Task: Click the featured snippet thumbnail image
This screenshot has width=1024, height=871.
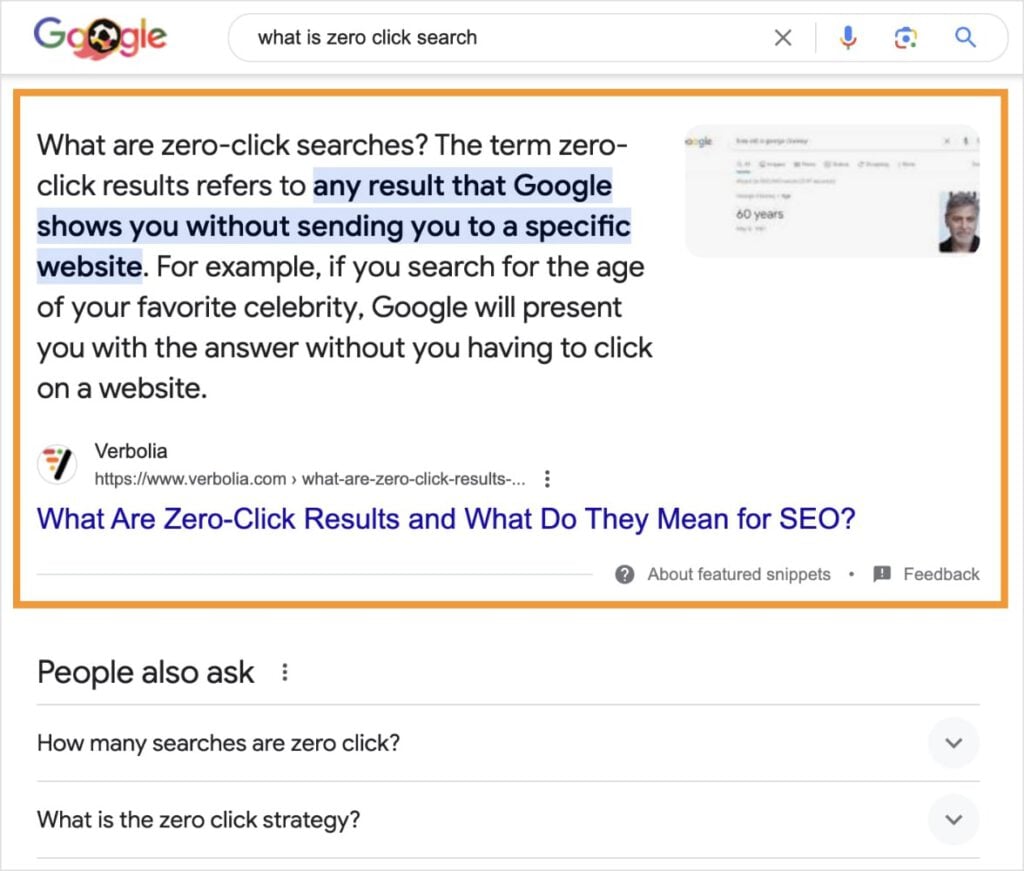Action: click(x=831, y=190)
